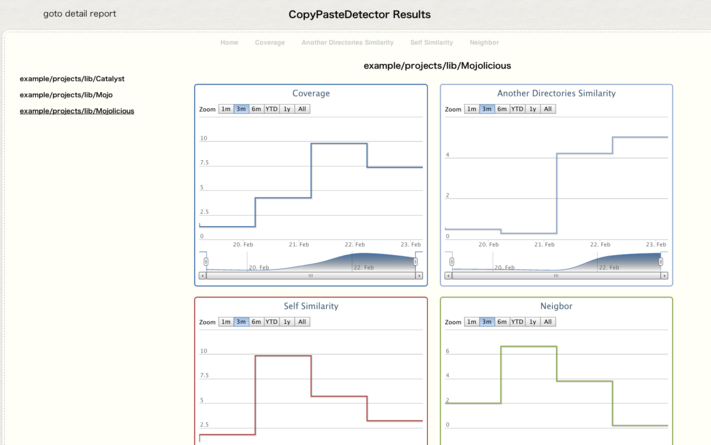The image size is (711, 445).
Task: Grab Coverage navigator left range handle
Action: 206,262
